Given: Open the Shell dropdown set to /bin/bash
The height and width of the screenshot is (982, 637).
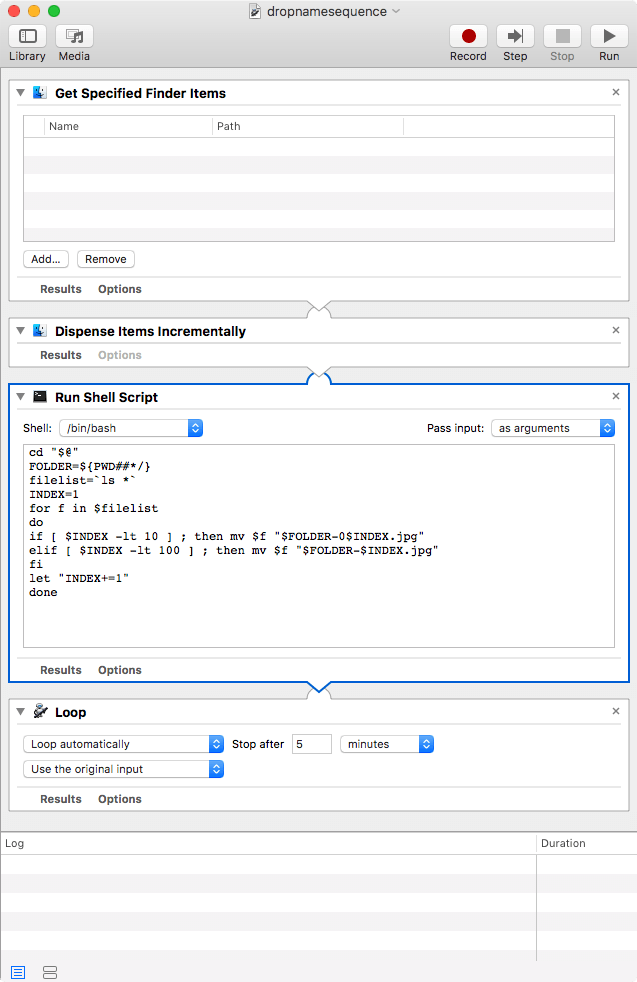Looking at the screenshot, I should coord(130,427).
